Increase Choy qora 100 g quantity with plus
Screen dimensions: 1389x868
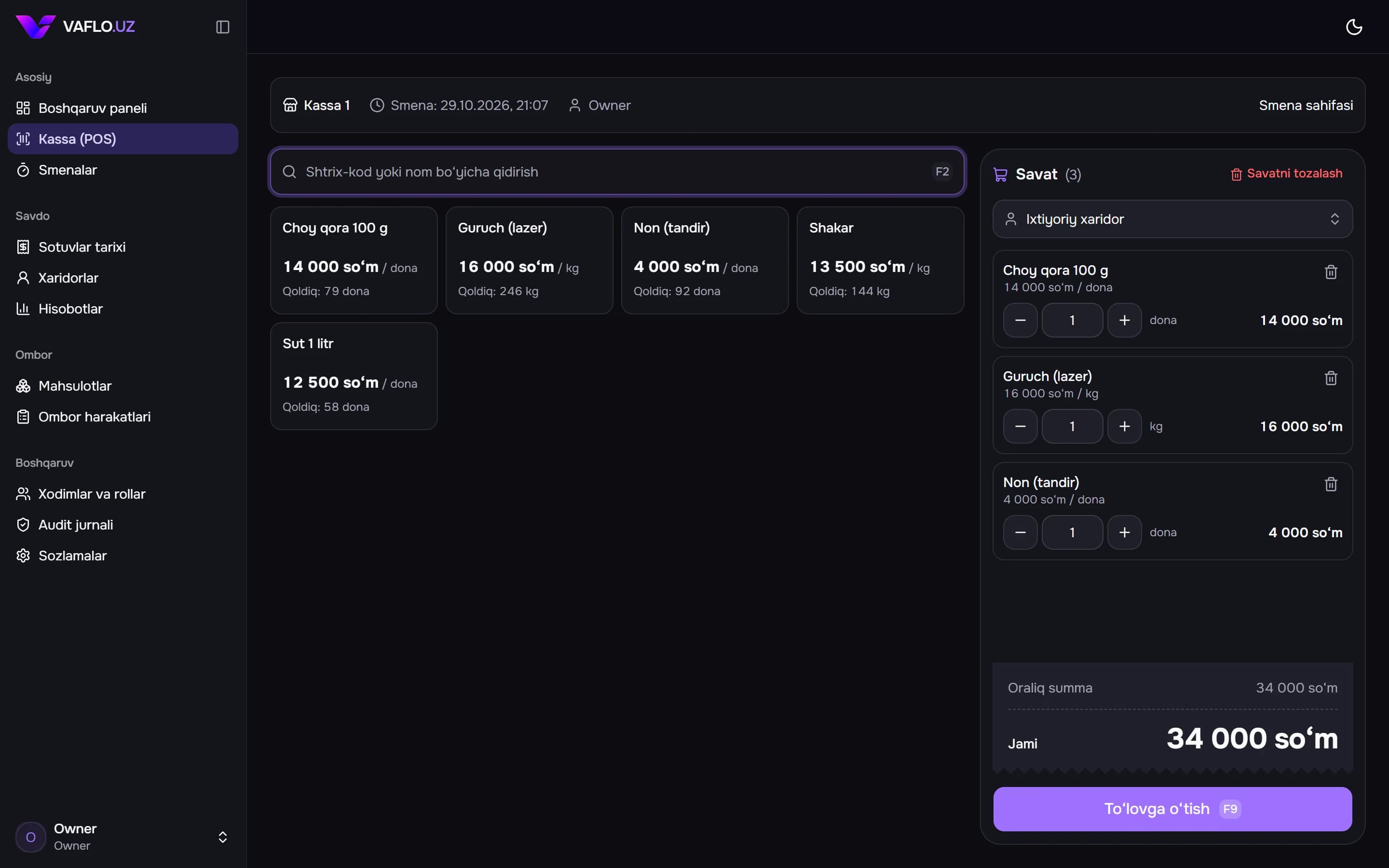1124,320
